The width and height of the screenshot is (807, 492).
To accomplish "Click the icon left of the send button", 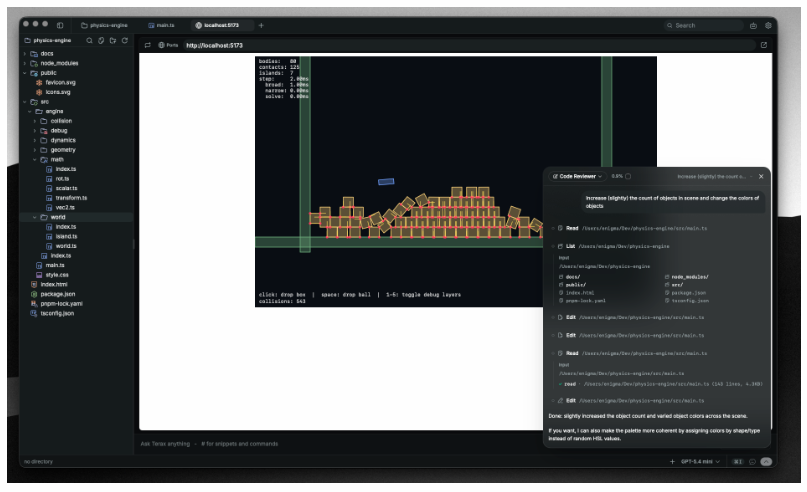I will click(x=752, y=462).
